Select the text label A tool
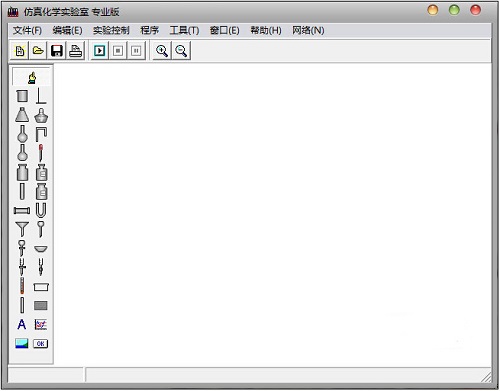 tap(22, 324)
